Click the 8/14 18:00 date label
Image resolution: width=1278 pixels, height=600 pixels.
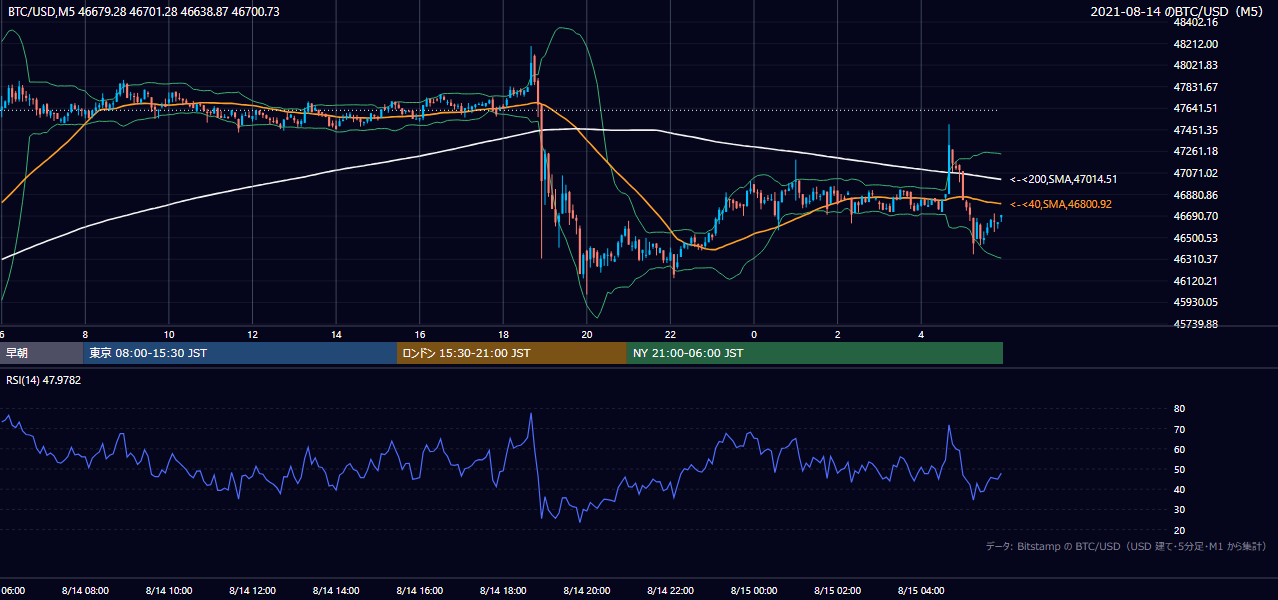click(503, 591)
